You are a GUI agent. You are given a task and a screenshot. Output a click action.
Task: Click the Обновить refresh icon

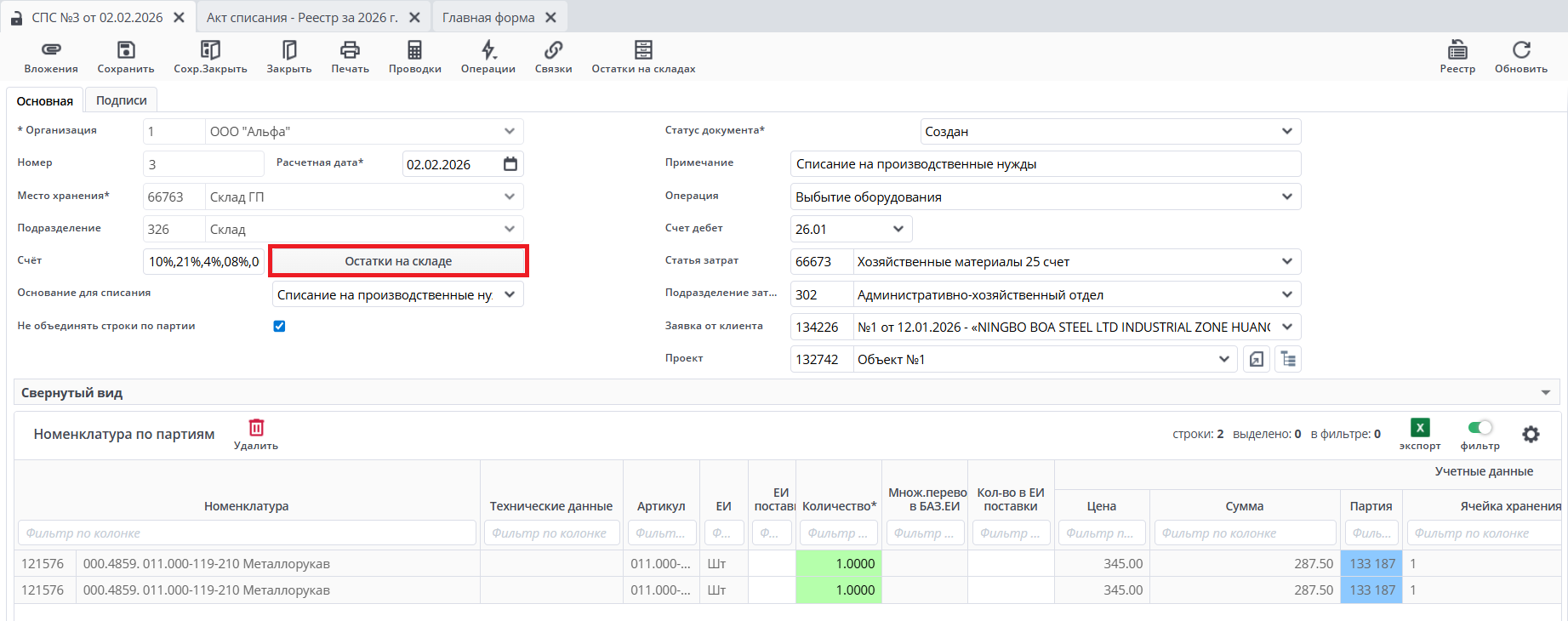tap(1521, 50)
